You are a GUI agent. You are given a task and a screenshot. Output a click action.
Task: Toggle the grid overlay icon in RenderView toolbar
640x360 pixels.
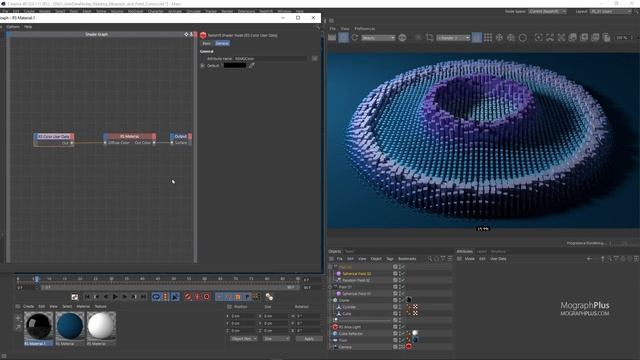click(x=488, y=38)
